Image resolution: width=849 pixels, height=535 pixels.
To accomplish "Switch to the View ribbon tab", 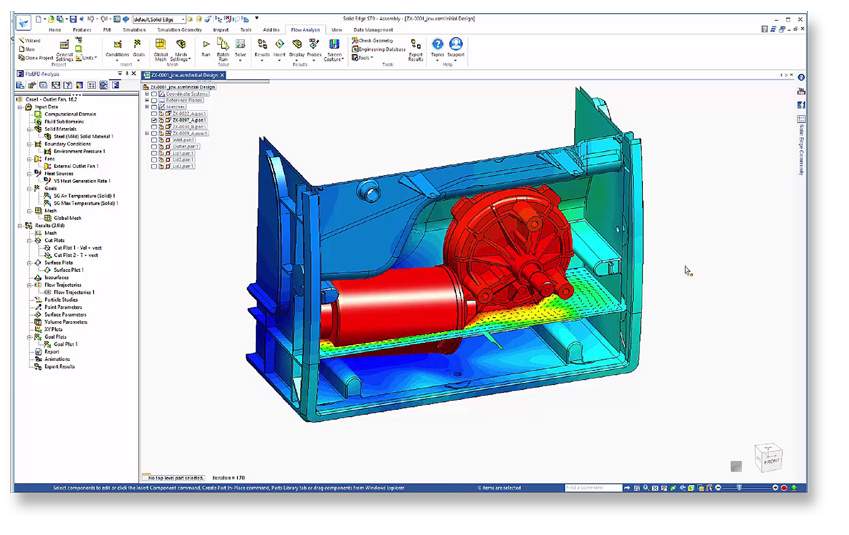I will [x=336, y=30].
